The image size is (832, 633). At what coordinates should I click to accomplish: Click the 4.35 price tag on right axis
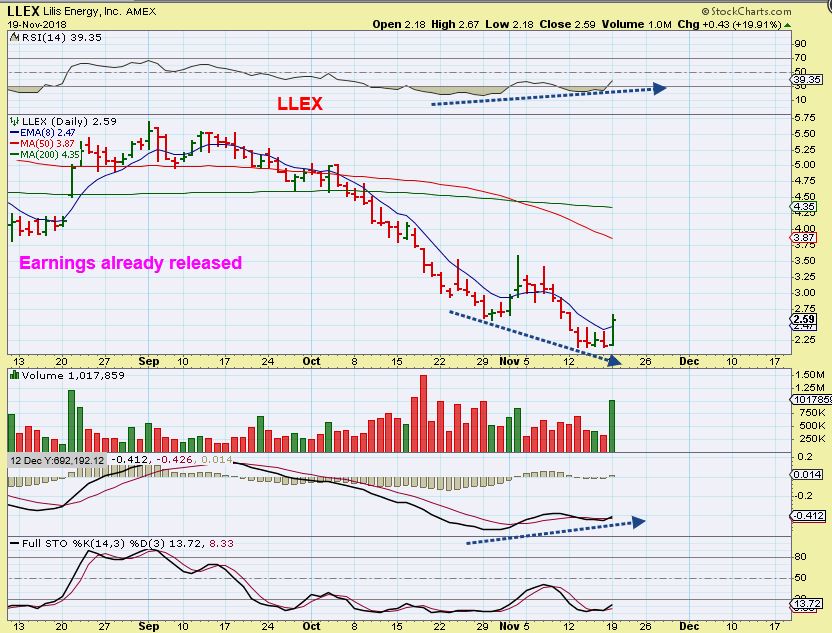click(x=804, y=207)
